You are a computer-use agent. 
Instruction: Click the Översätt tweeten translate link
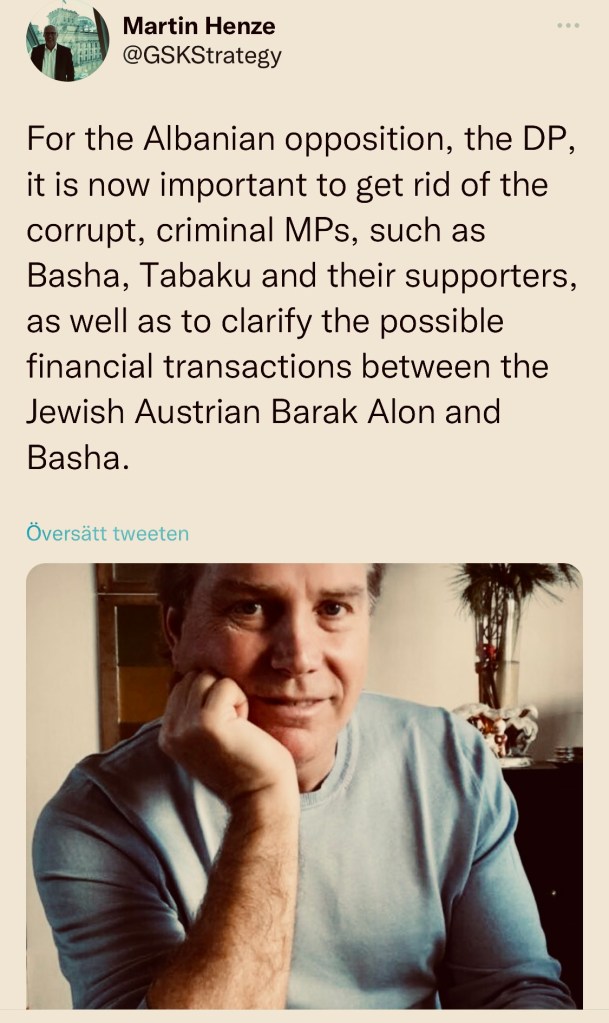tap(107, 533)
